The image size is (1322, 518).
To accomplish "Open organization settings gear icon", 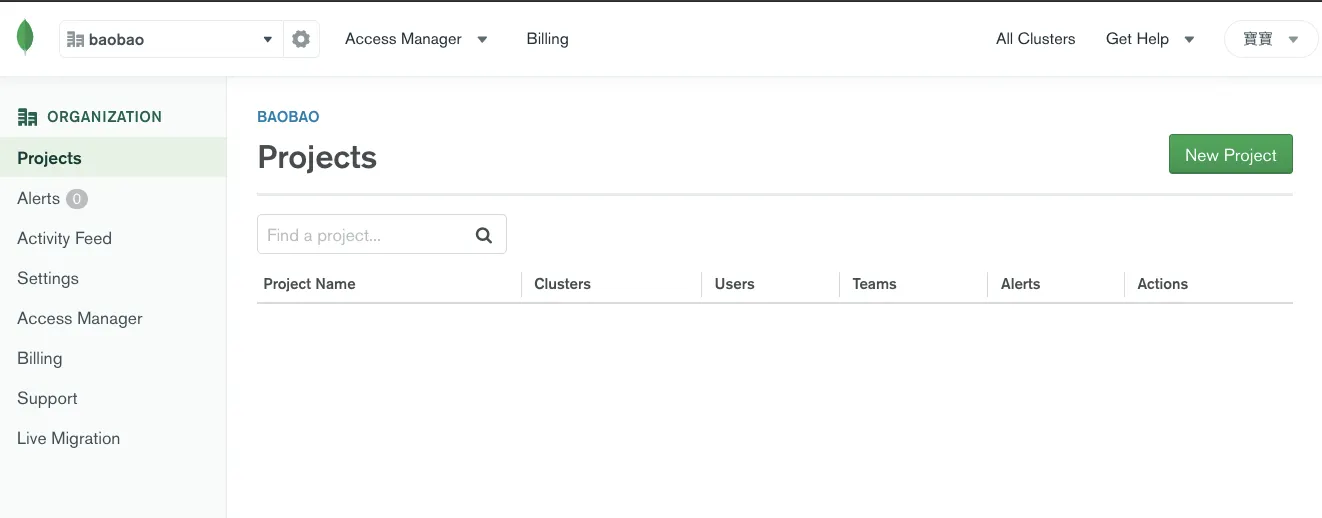I will (x=301, y=39).
